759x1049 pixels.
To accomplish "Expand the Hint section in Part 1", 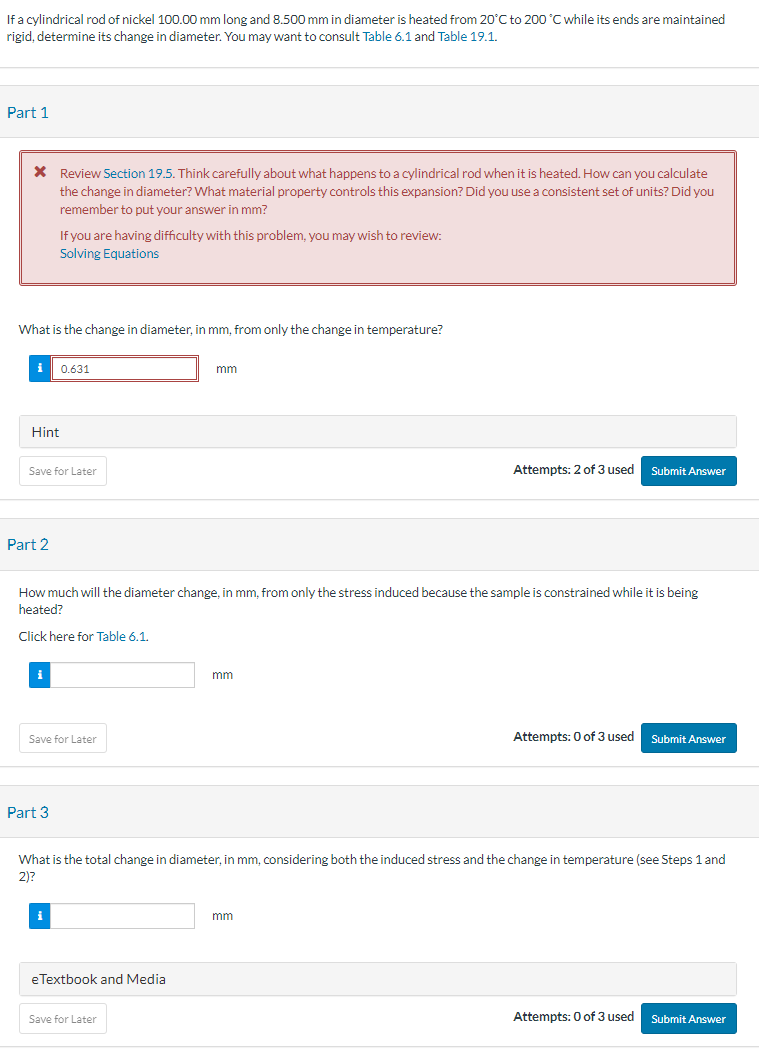I will pyautogui.click(x=378, y=432).
